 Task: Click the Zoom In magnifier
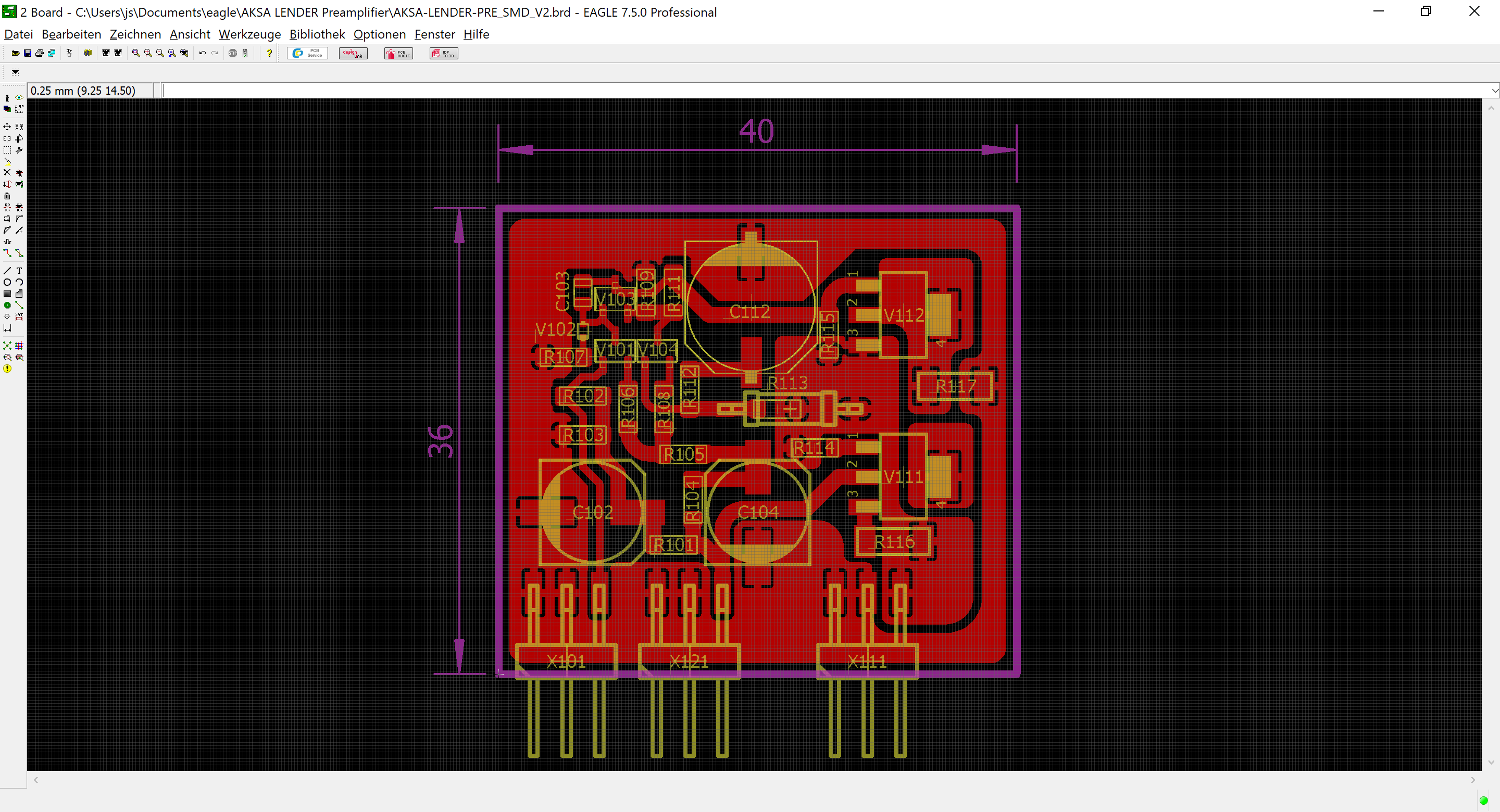[148, 53]
